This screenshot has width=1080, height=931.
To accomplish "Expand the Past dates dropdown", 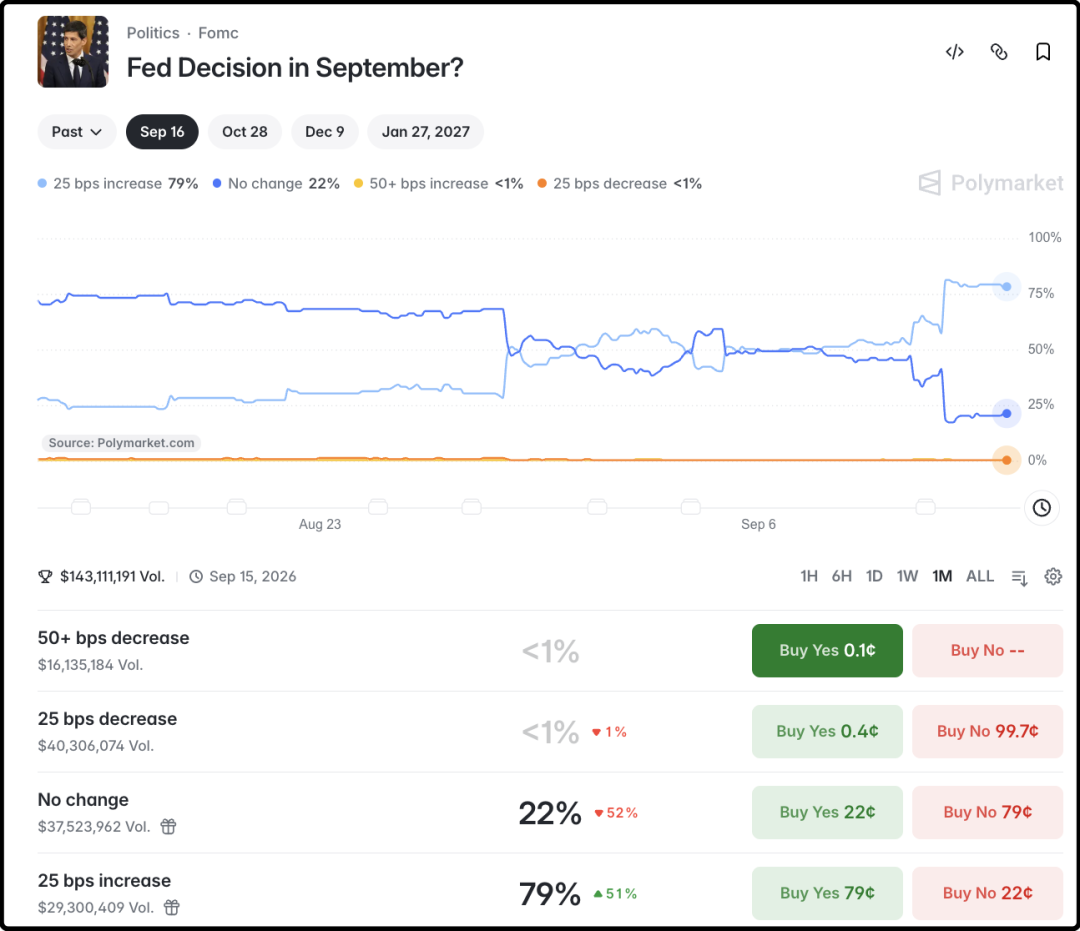I will click(x=76, y=132).
